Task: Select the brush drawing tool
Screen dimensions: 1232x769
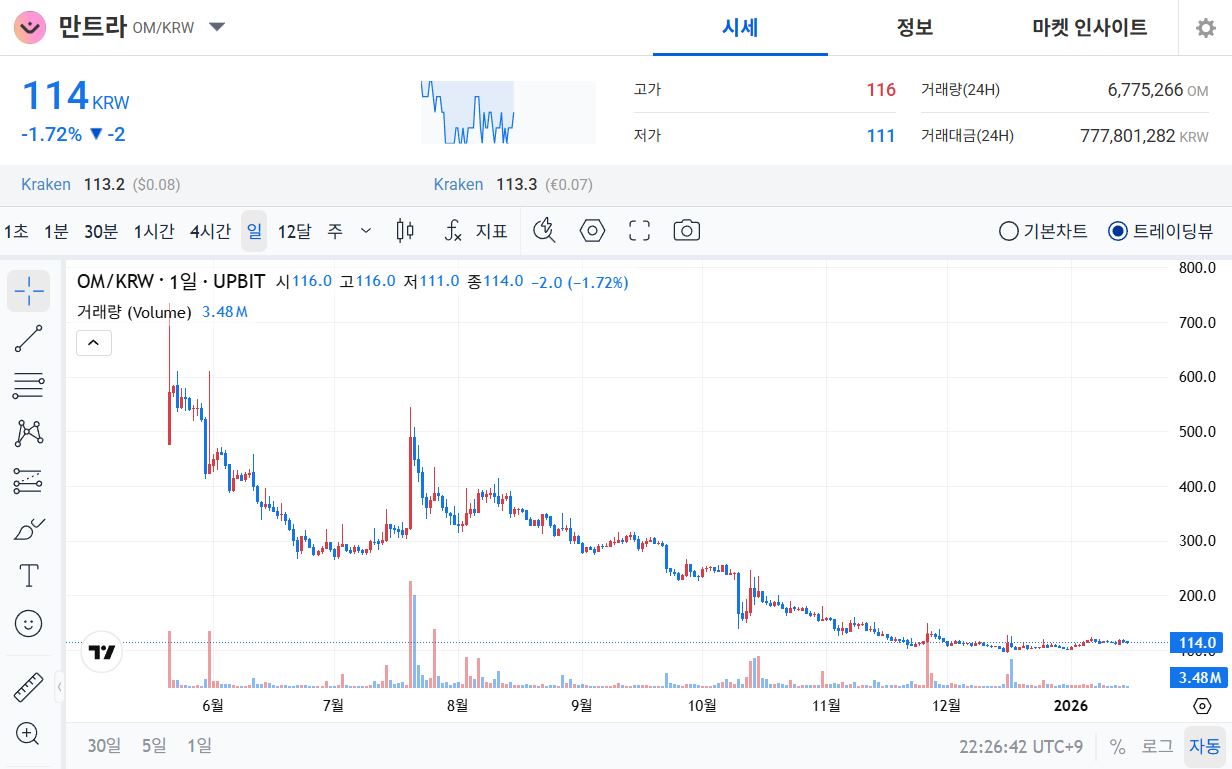Action: pyautogui.click(x=28, y=528)
